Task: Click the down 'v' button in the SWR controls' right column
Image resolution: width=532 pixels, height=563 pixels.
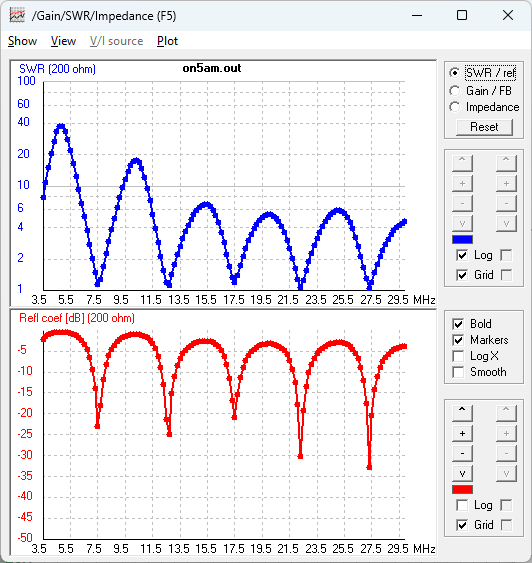Action: 506,223
